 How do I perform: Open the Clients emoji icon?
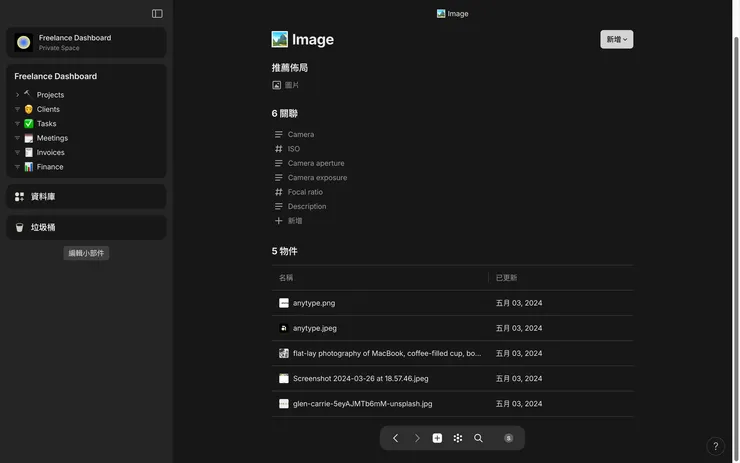click(x=28, y=109)
